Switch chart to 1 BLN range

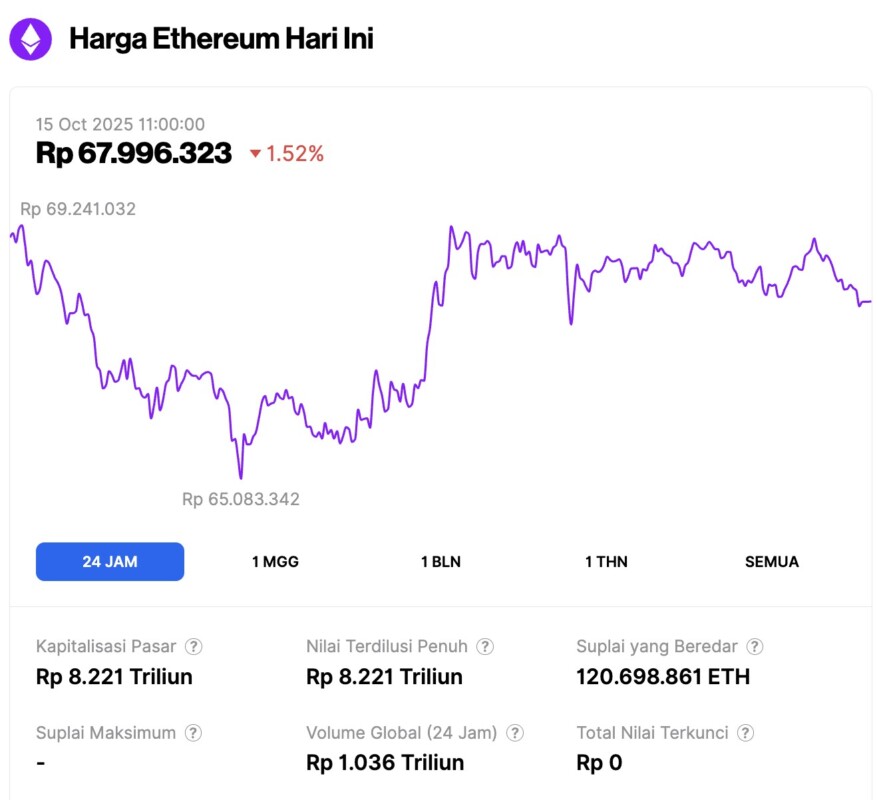(441, 562)
